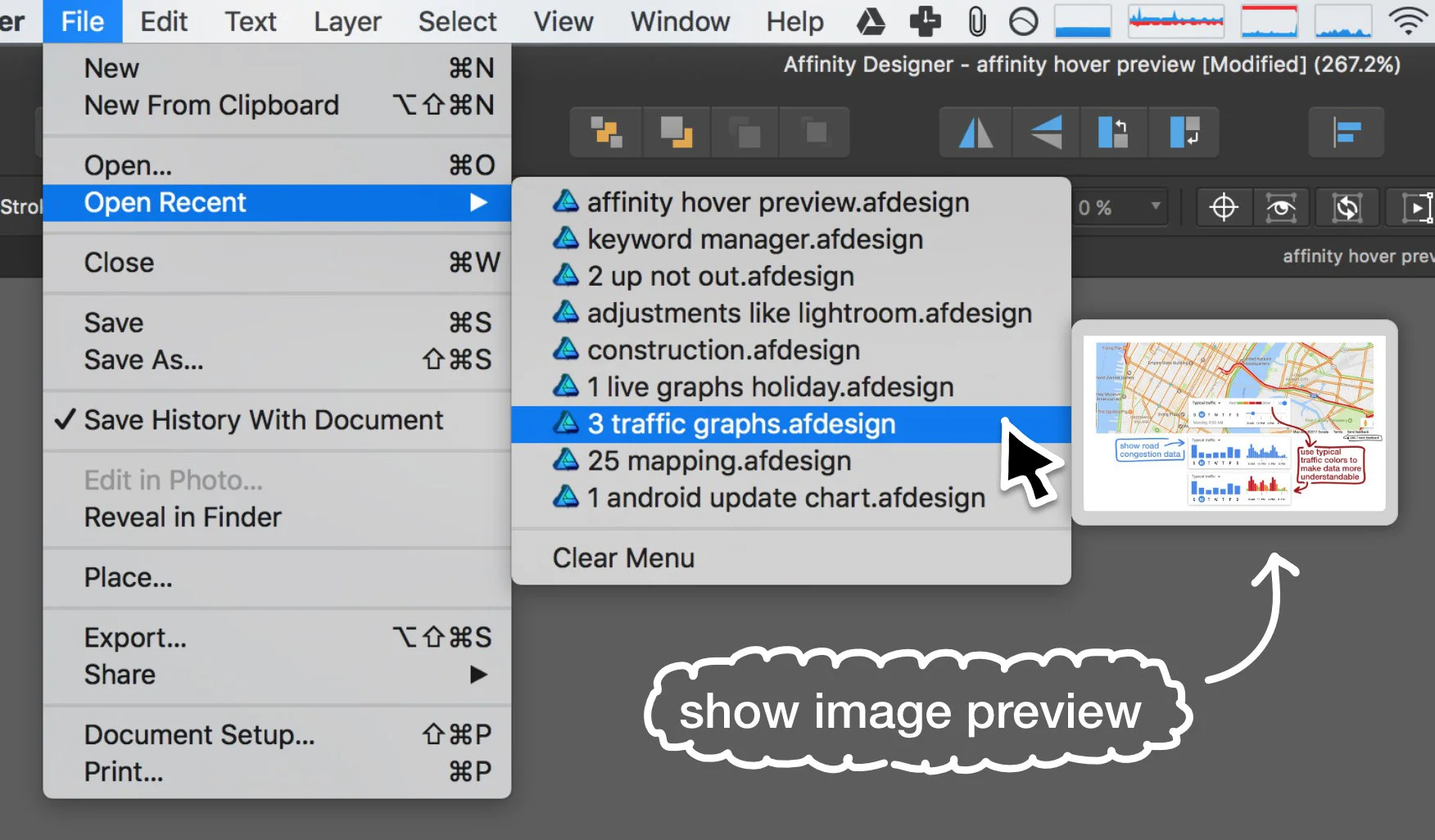Expand the Open Recent submenu
1435x840 pixels.
click(277, 202)
